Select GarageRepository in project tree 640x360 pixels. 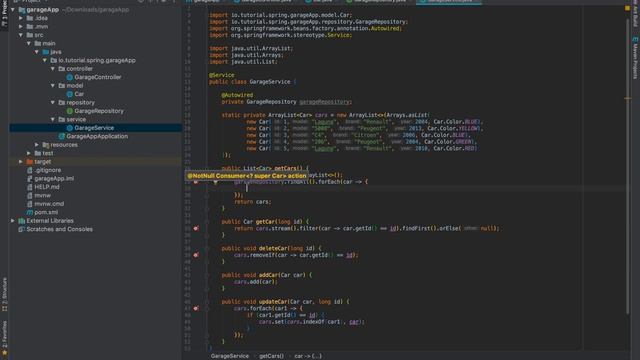click(x=99, y=111)
